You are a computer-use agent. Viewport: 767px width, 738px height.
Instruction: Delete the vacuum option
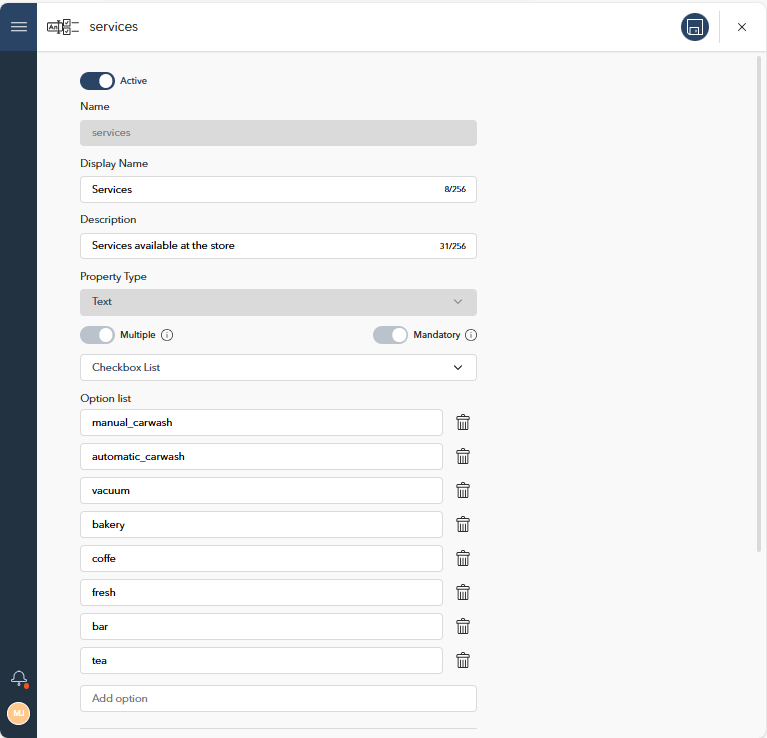[463, 491]
